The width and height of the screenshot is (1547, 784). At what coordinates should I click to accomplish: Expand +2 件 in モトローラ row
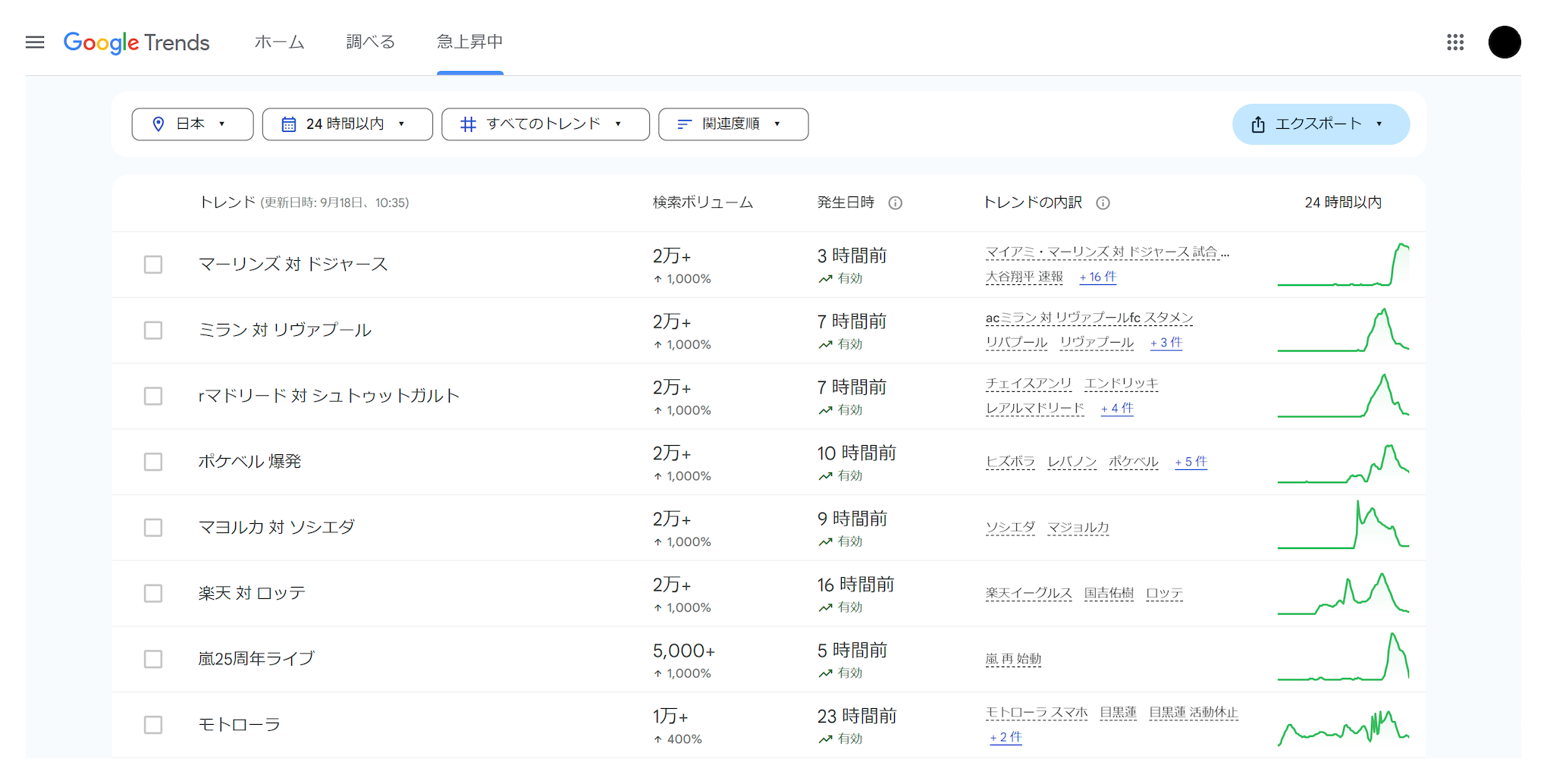[x=1006, y=737]
